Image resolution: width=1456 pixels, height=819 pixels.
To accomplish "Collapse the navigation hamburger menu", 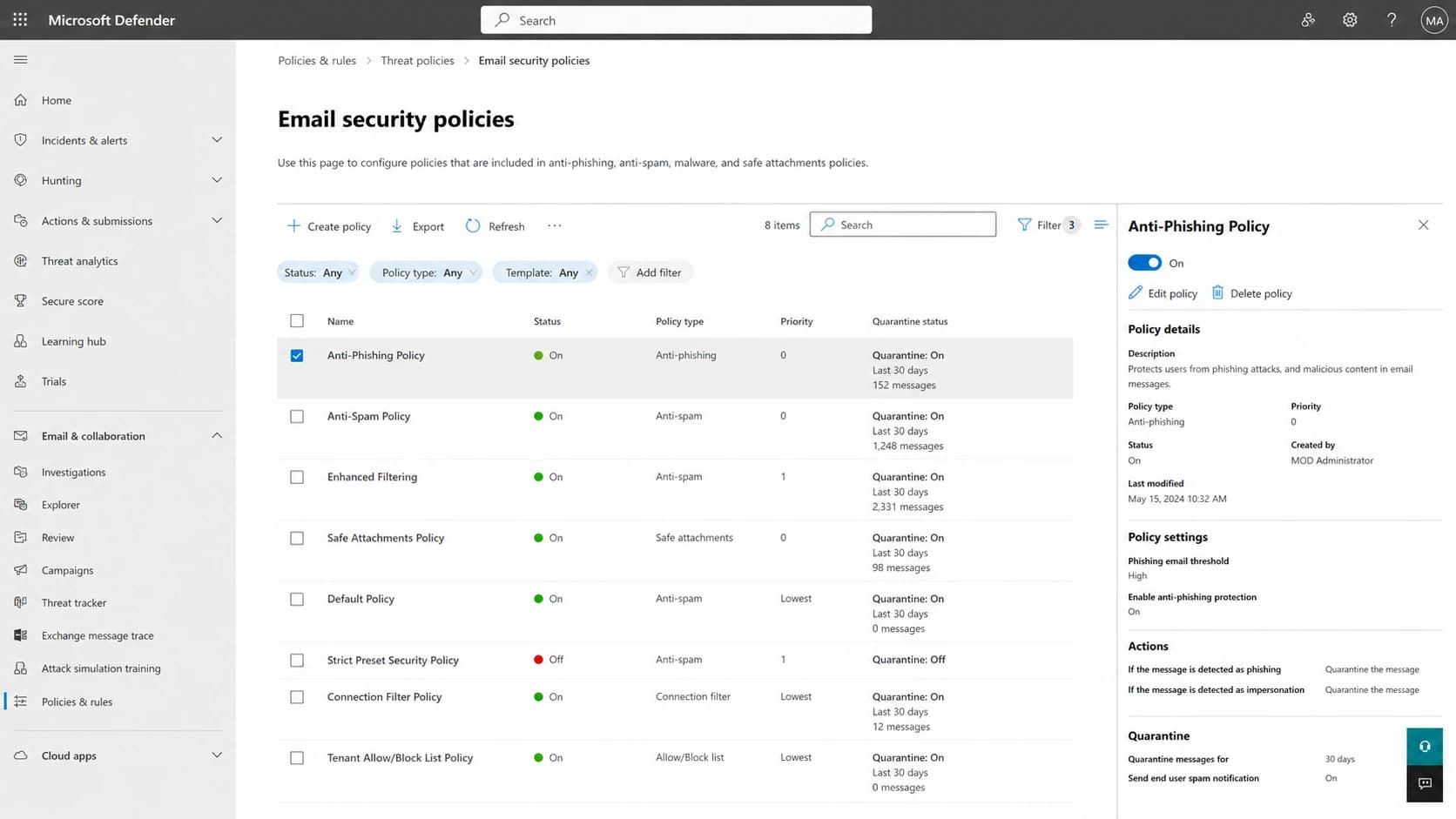I will click(21, 59).
